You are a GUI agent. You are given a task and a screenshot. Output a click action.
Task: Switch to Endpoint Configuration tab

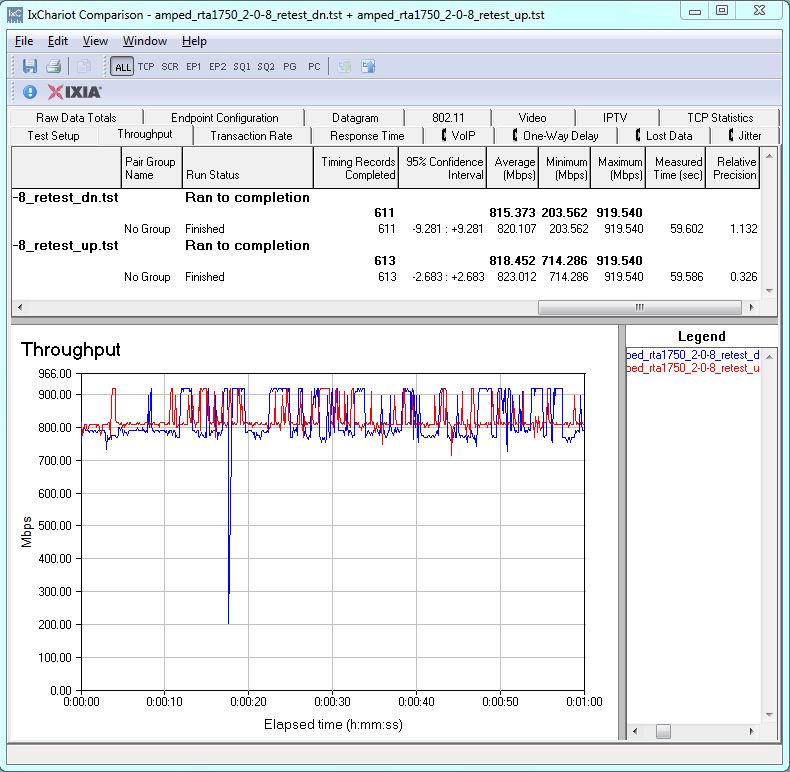225,117
